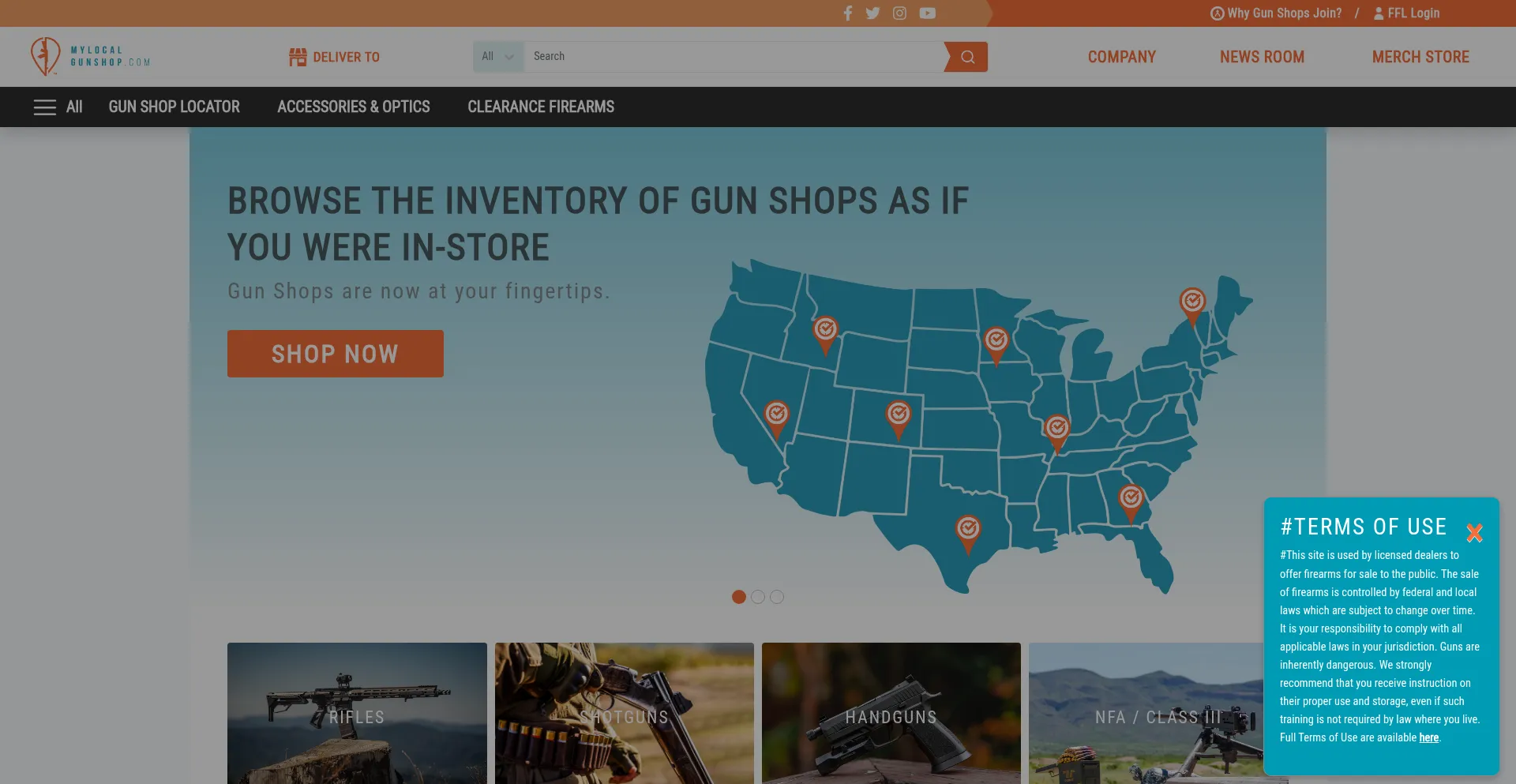
Task: Open the All hamburger menu
Action: (58, 107)
